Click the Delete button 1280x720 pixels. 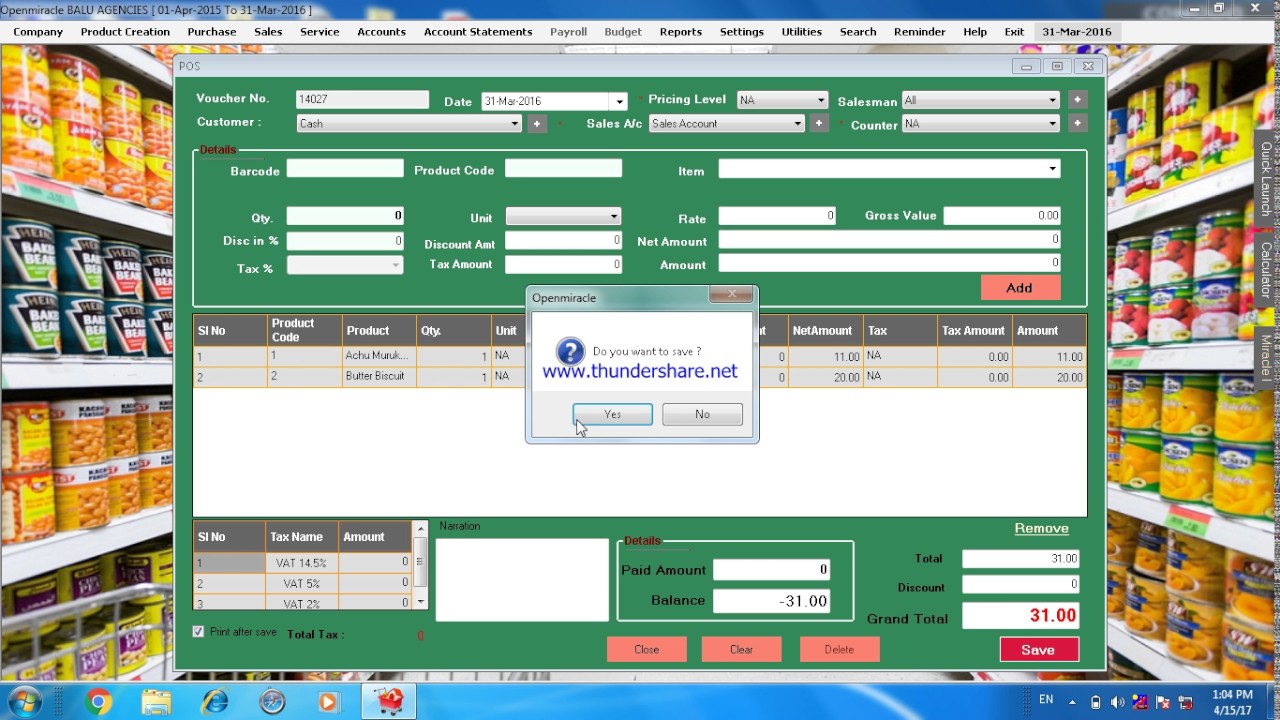coord(839,649)
